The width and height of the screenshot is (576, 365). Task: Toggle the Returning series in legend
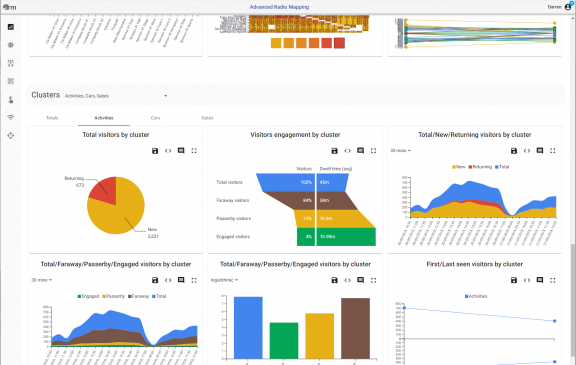coord(480,167)
